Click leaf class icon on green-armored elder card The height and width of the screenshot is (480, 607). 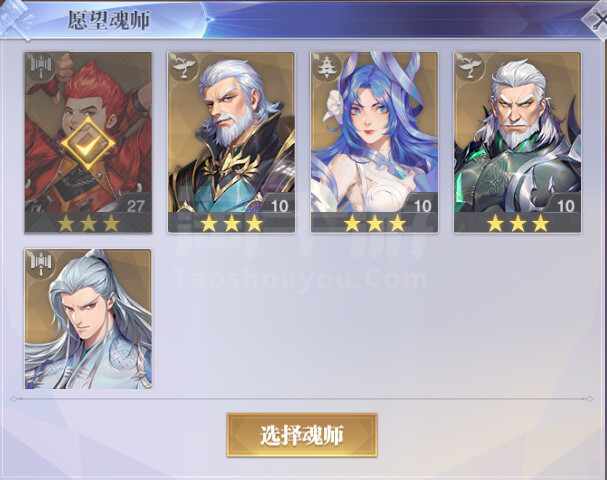470,67
